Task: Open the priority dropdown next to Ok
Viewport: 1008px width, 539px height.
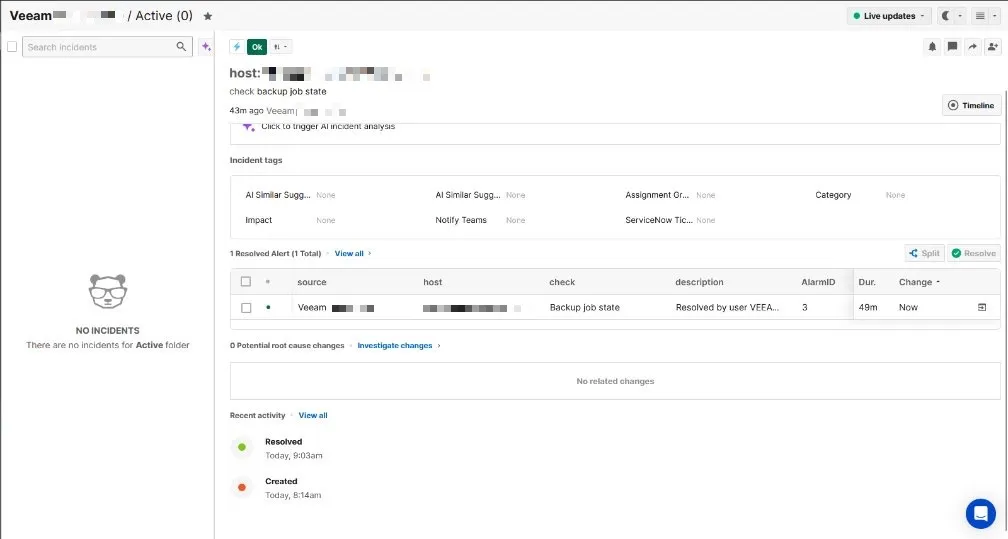Action: click(x=282, y=47)
